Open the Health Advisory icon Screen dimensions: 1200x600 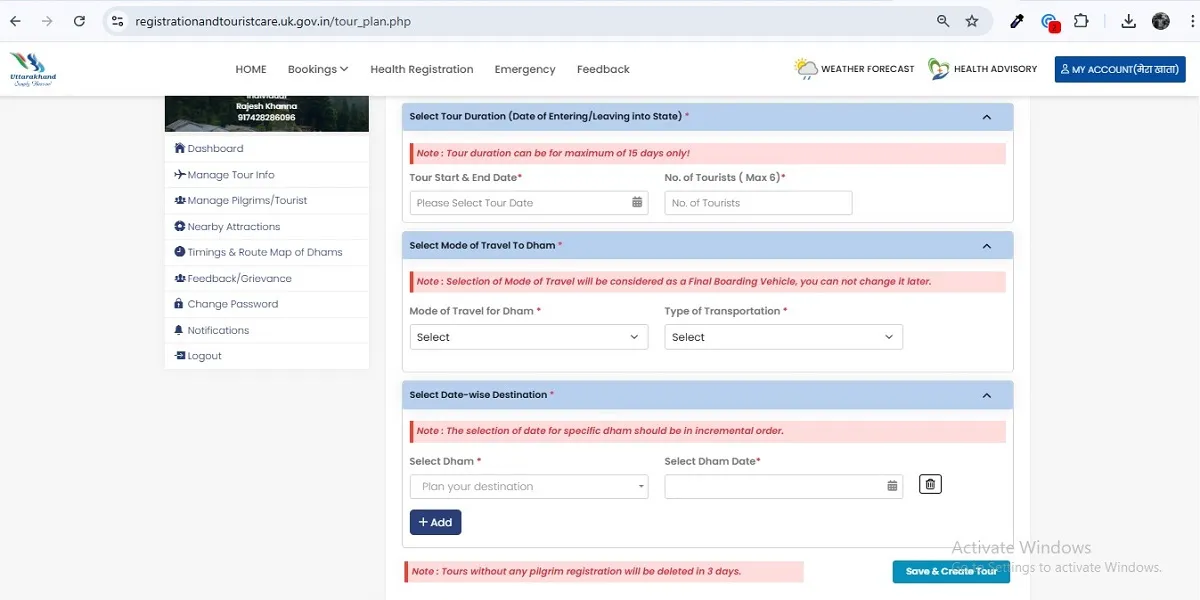pos(938,68)
